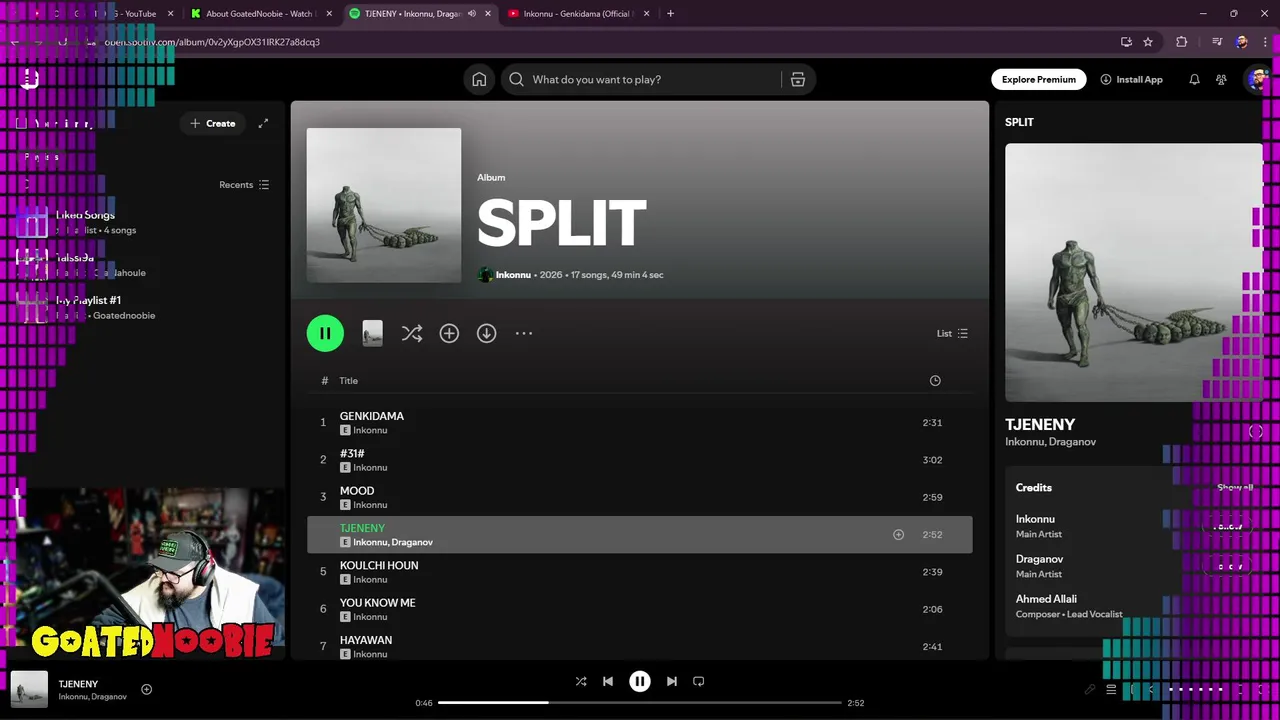Skip to the next track
Viewport: 1280px width, 720px height.
coord(672,681)
